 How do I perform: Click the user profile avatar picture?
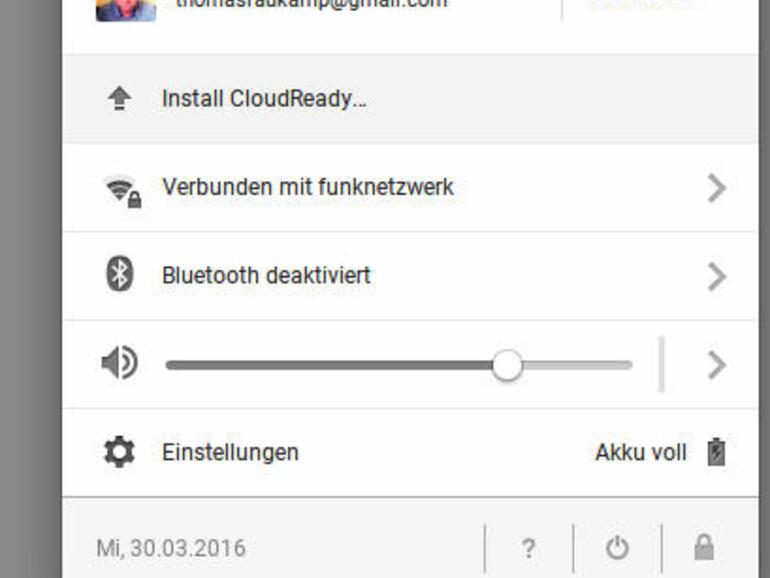[126, 10]
